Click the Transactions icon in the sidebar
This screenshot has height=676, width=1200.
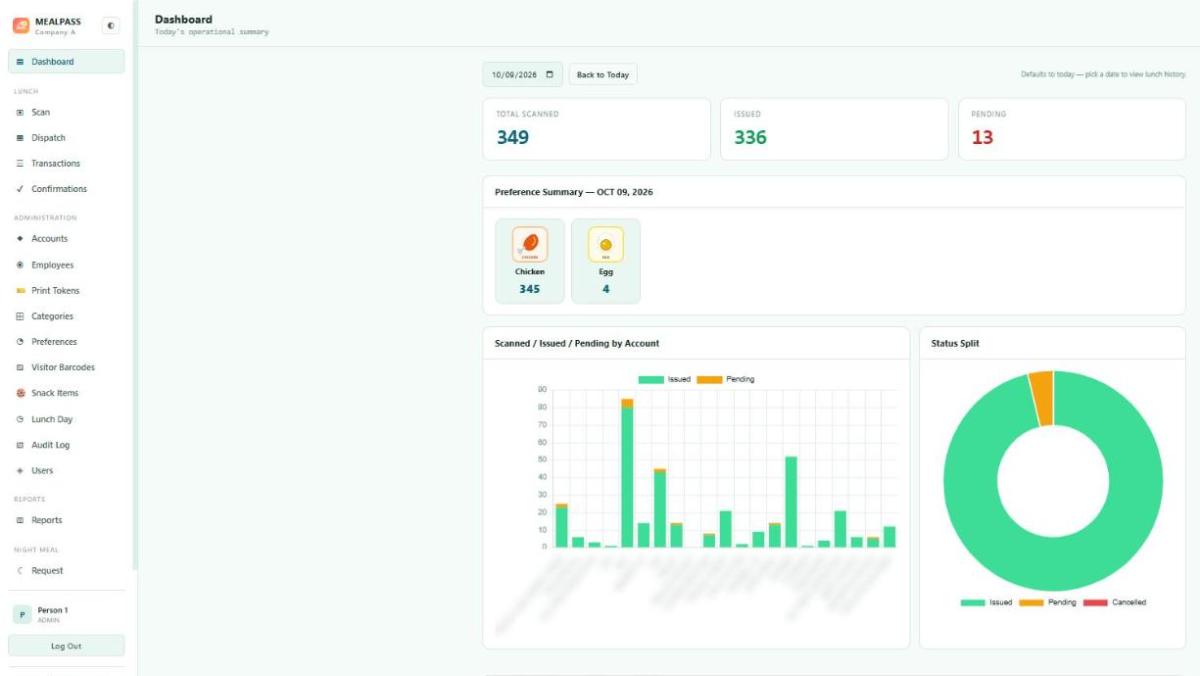[x=20, y=164]
